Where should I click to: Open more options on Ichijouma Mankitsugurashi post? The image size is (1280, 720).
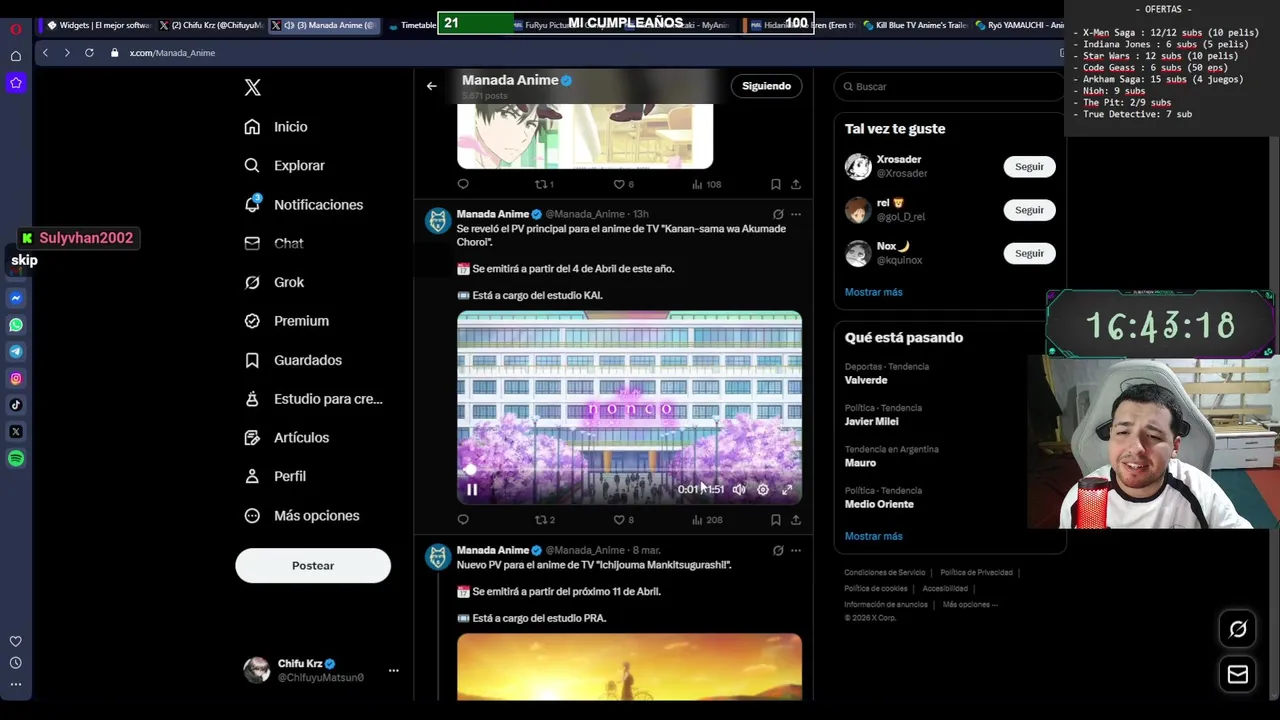[x=796, y=550]
